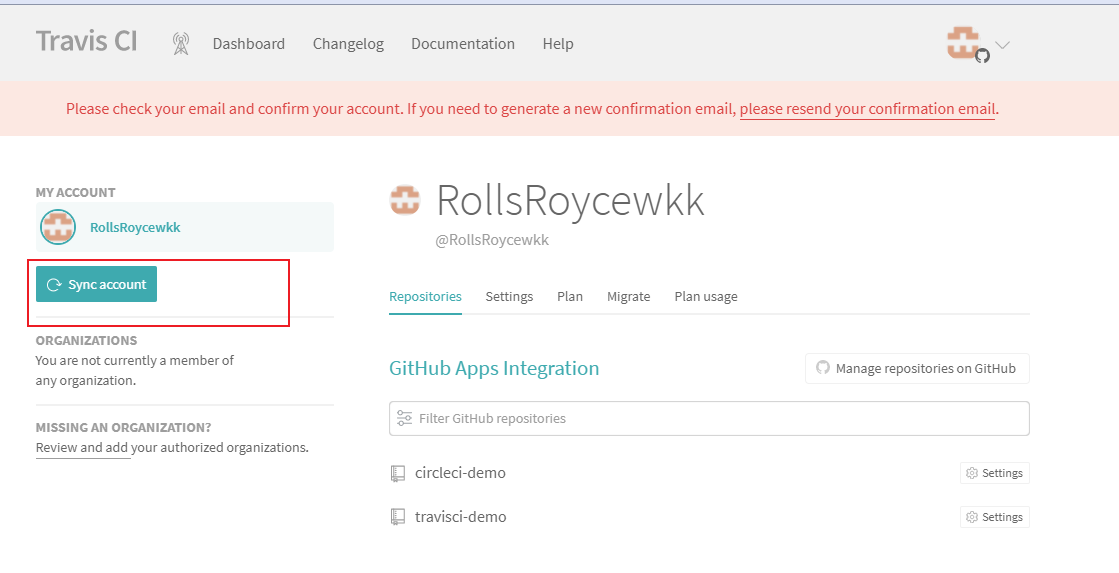Click the broadcast tower icon
The image size is (1119, 573).
click(181, 44)
